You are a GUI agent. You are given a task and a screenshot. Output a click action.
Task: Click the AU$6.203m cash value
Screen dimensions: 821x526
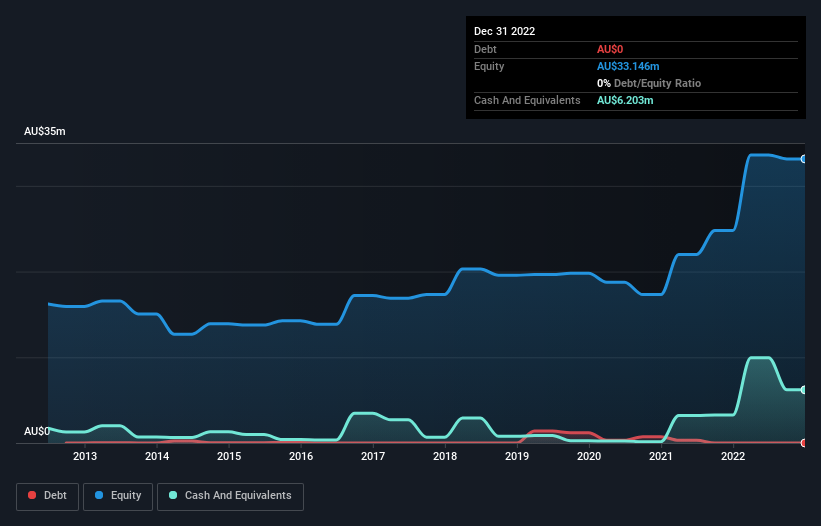[x=625, y=100]
